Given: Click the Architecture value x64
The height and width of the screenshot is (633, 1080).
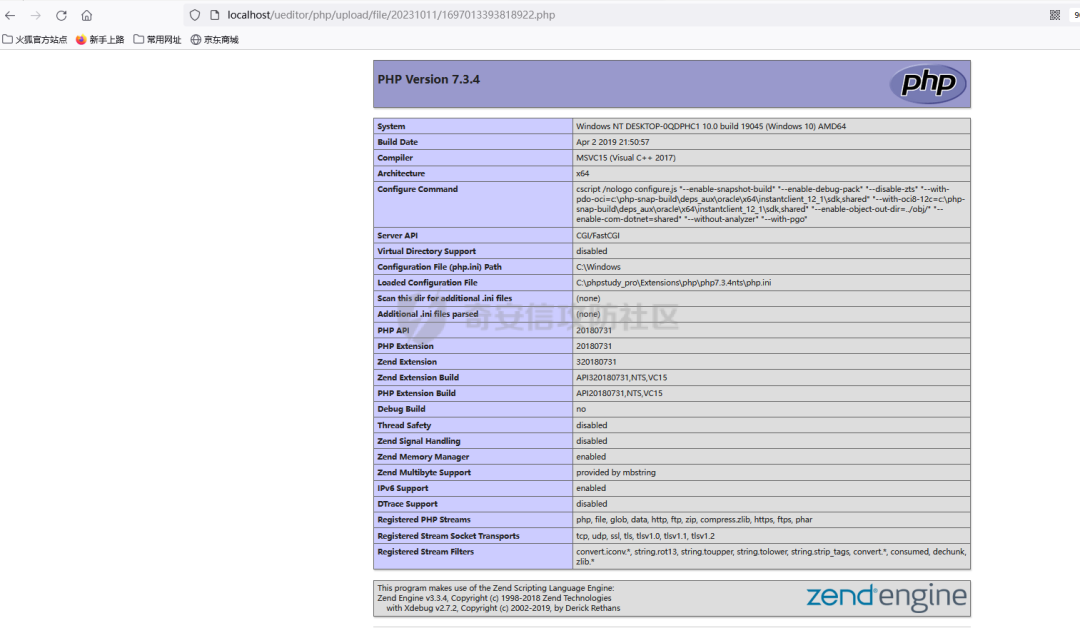Looking at the screenshot, I should pyautogui.click(x=583, y=174).
